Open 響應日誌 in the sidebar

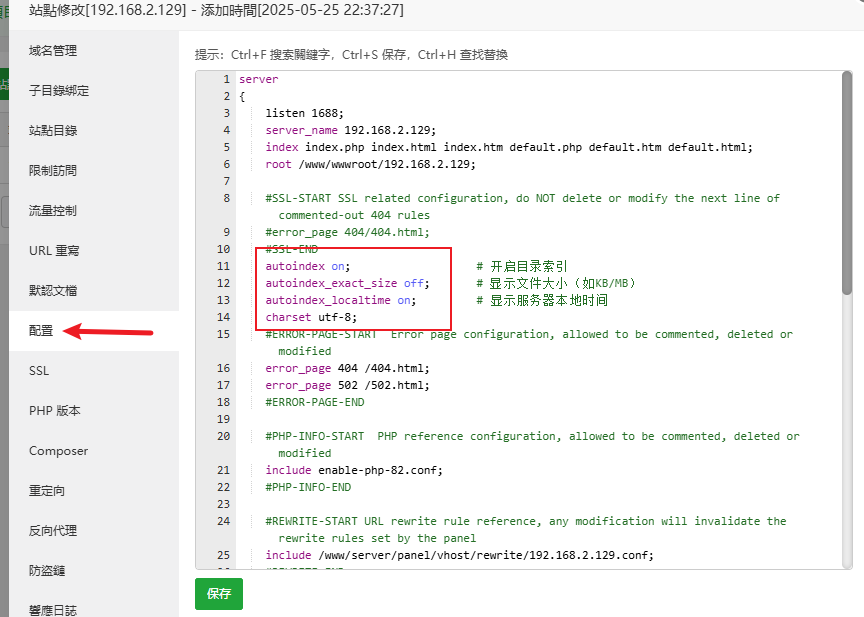click(x=53, y=609)
